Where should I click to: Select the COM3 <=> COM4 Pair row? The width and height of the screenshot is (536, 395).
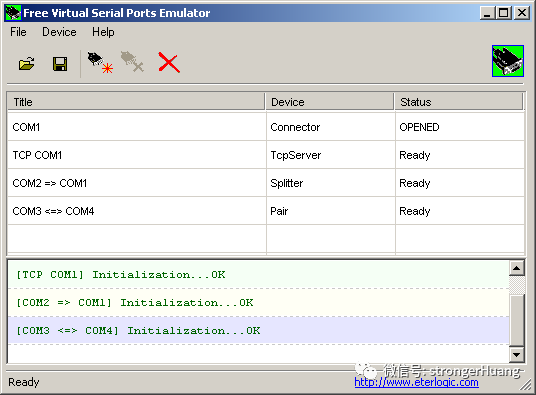[x=266, y=211]
